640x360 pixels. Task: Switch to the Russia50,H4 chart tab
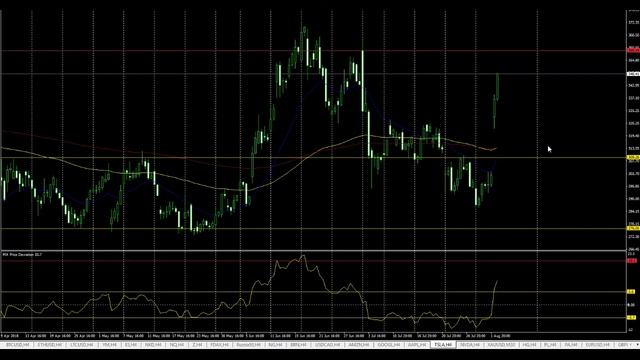point(248,345)
